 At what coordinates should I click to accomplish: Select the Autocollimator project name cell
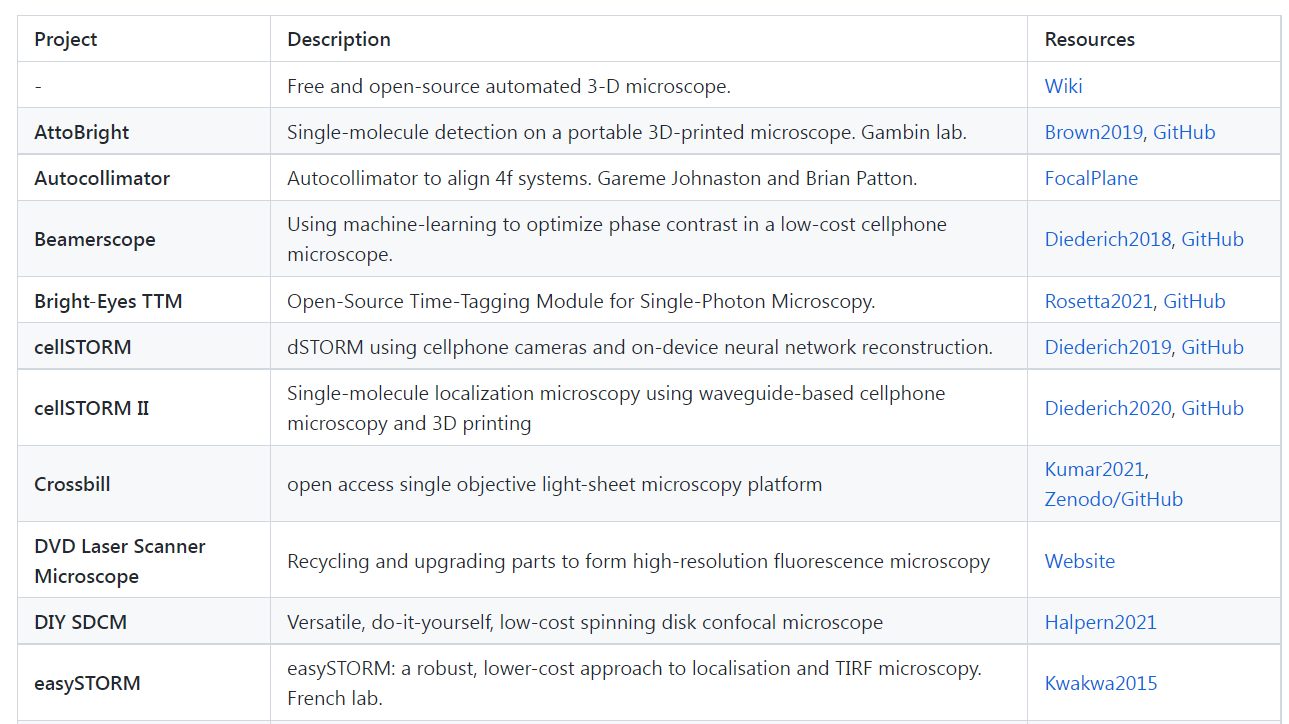102,178
